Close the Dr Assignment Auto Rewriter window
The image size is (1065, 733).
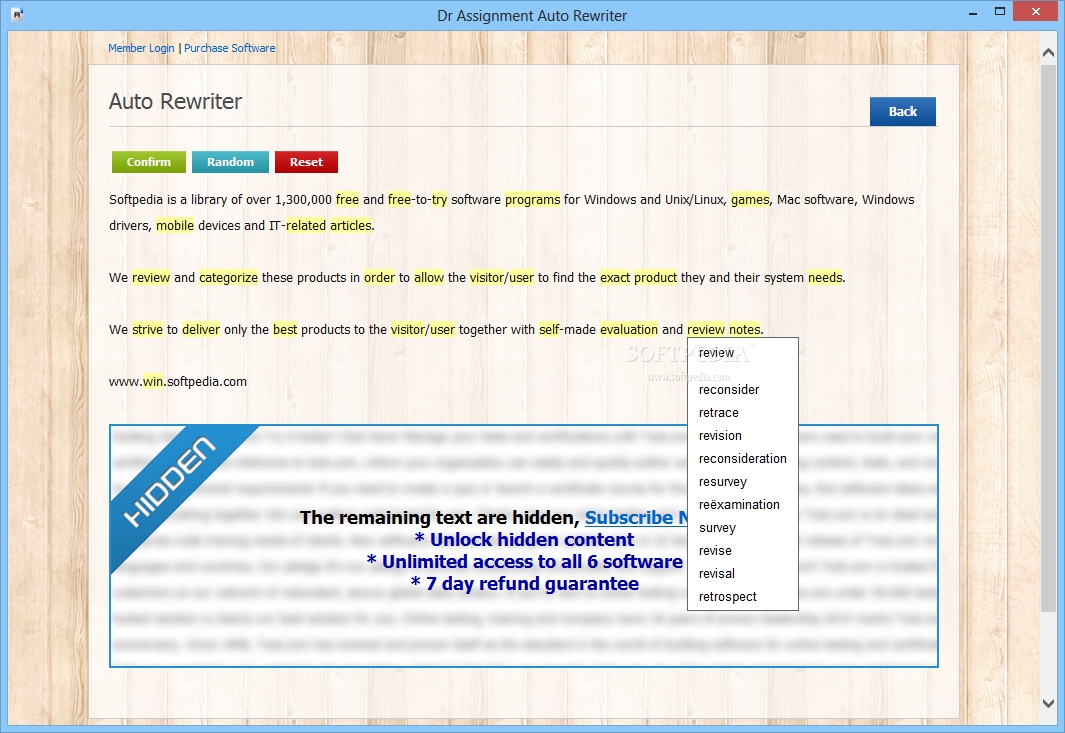[1036, 12]
